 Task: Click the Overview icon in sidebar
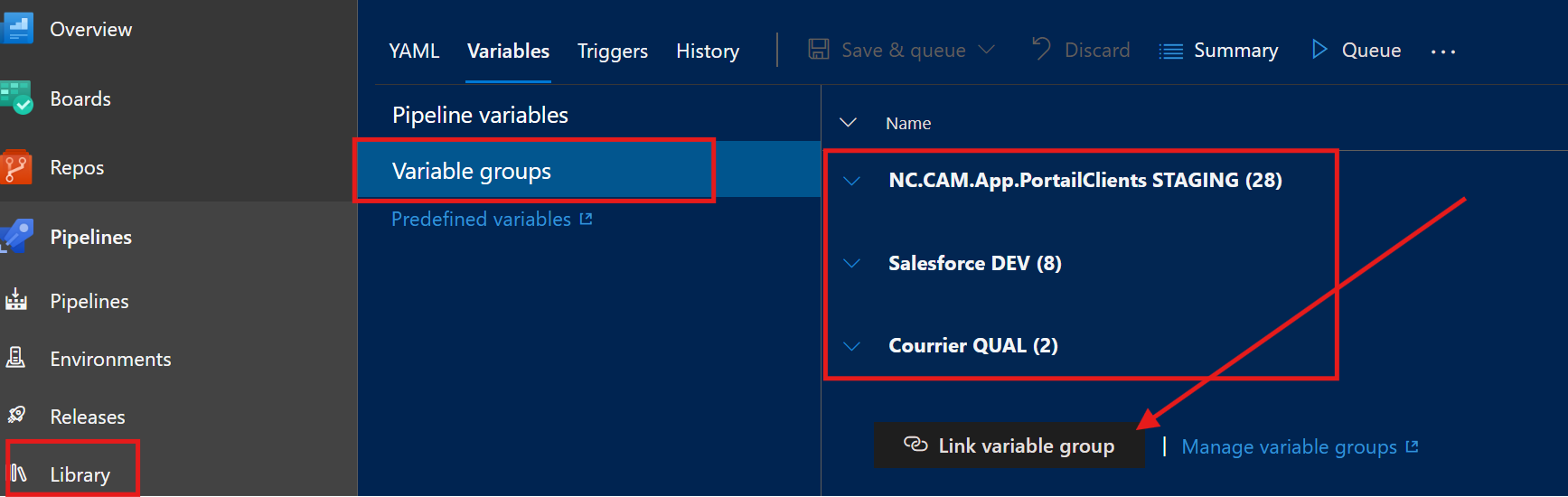(x=18, y=29)
